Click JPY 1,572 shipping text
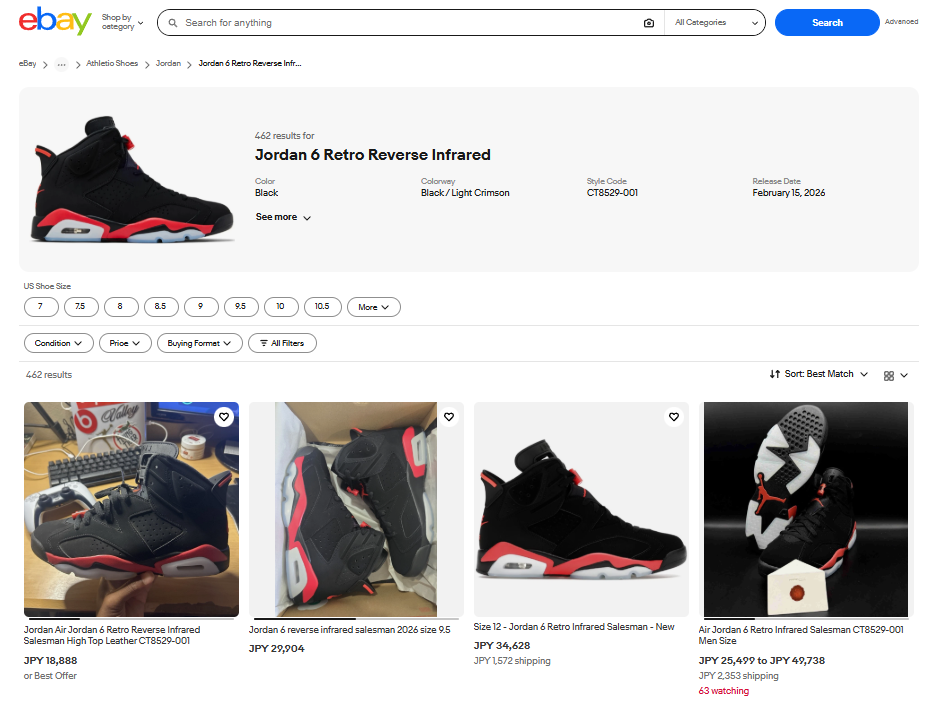The width and height of the screenshot is (936, 702). [512, 661]
